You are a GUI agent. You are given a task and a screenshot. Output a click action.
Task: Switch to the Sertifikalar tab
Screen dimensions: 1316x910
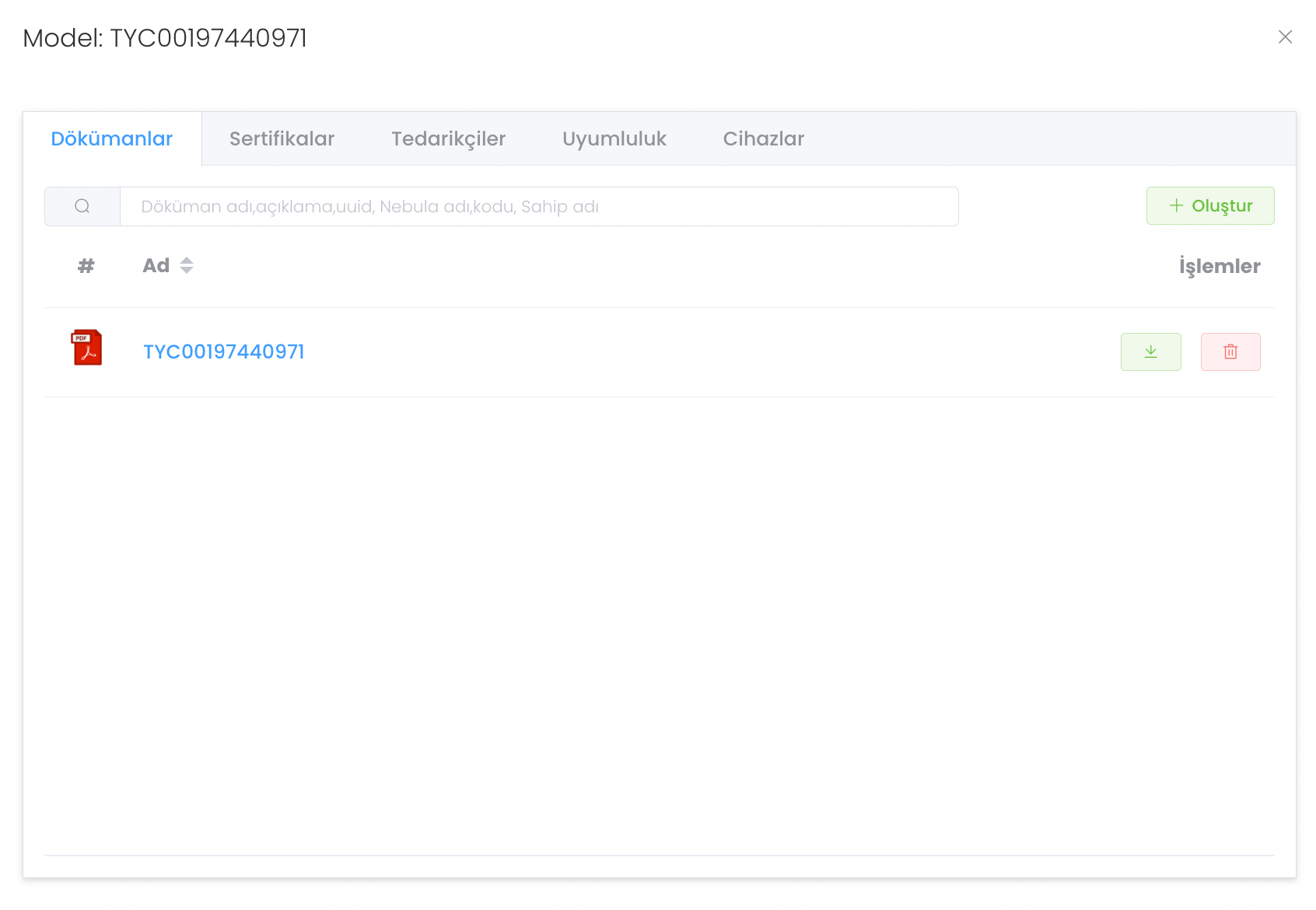tap(282, 138)
